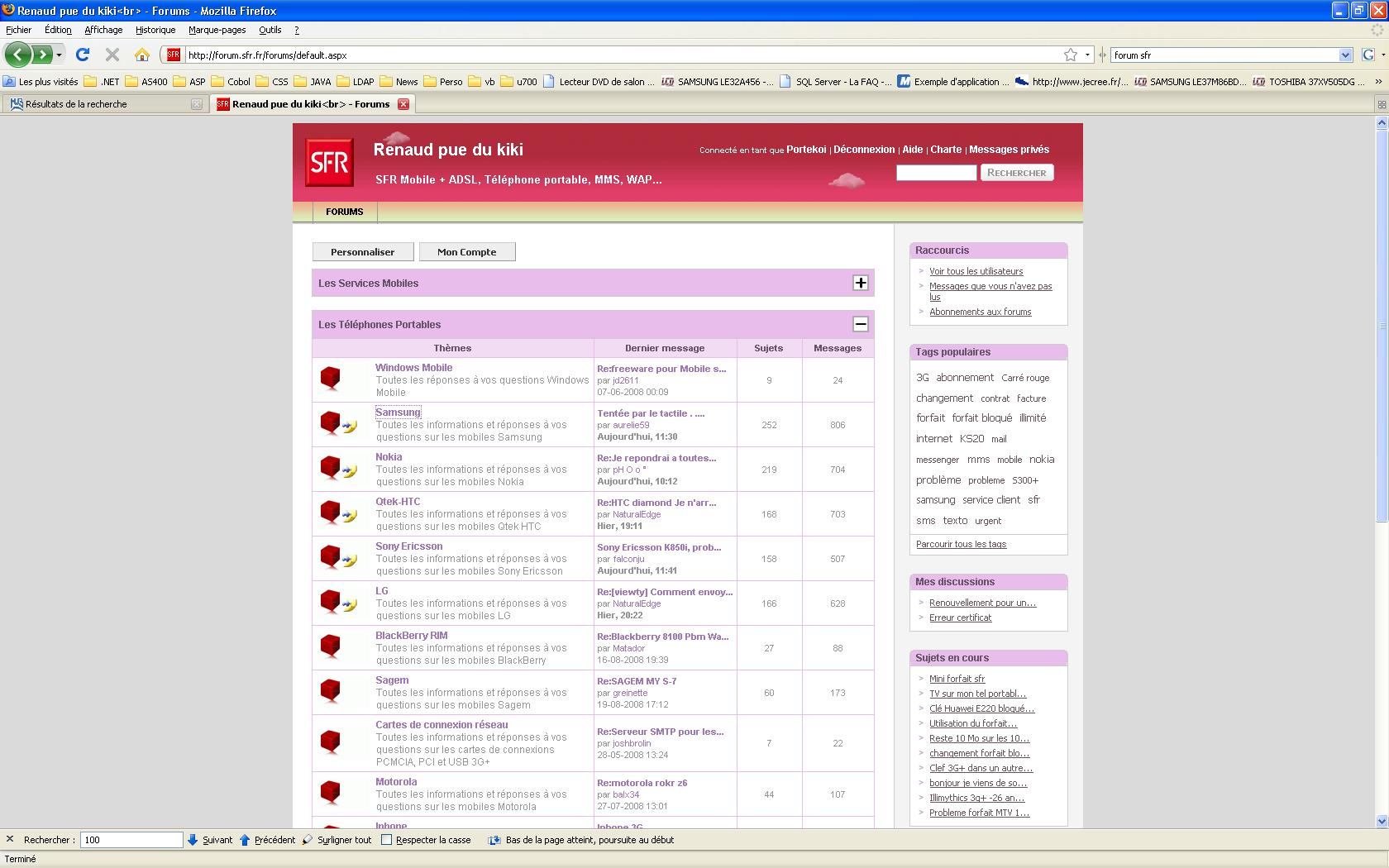The width and height of the screenshot is (1389, 868).
Task: Open Voir tous les utilisateurs link
Action: (976, 271)
